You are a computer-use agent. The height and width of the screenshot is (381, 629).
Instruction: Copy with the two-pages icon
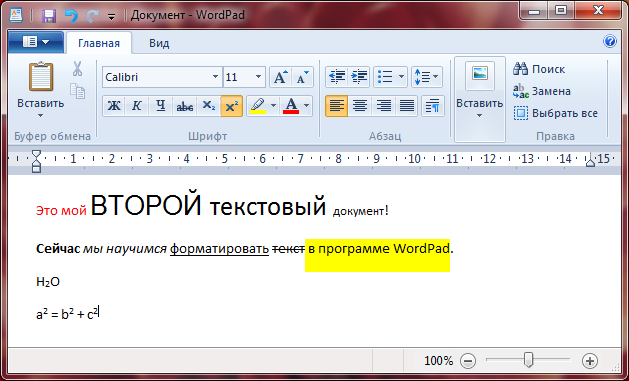(77, 91)
